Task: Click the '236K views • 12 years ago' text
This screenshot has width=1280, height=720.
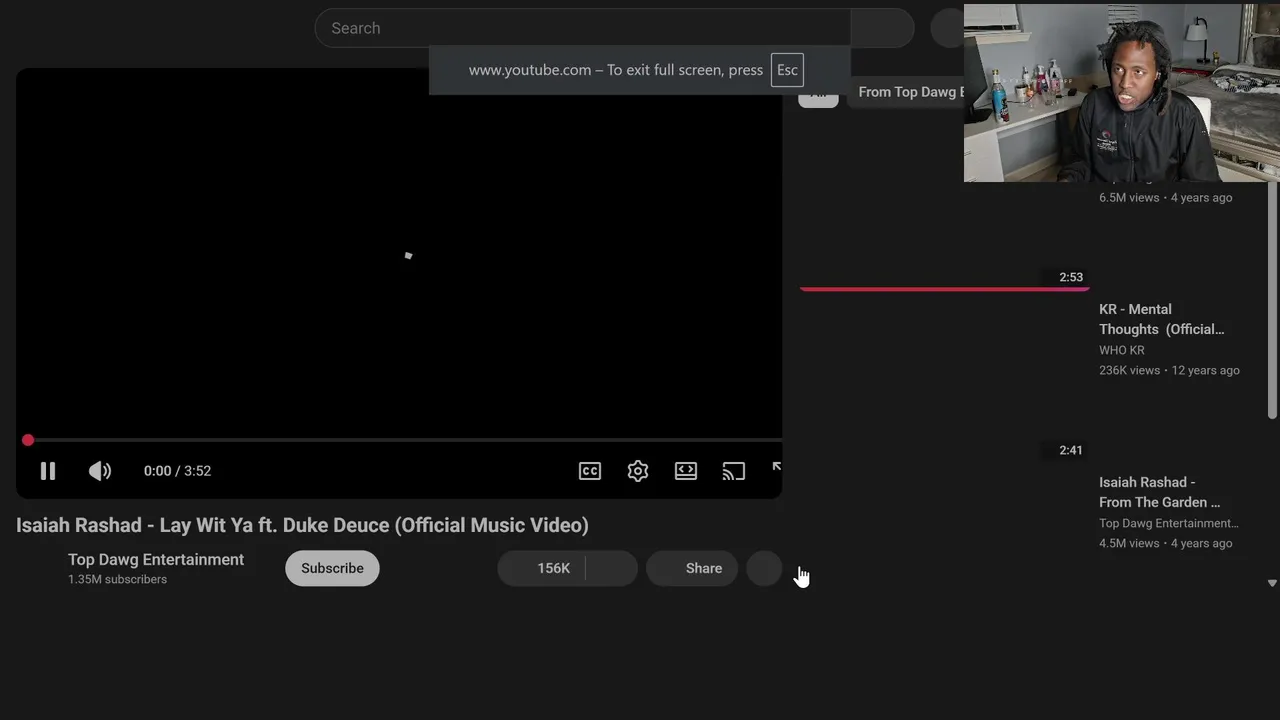Action: (x=1169, y=370)
